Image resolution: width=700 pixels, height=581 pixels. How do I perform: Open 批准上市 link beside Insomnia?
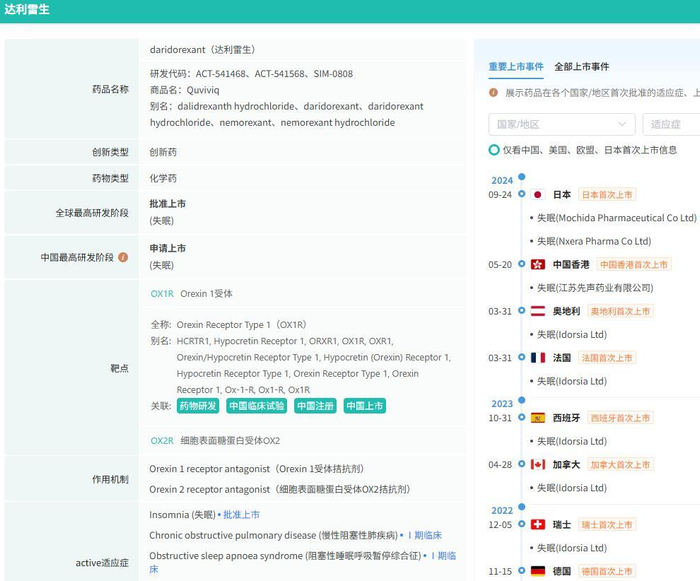tap(241, 514)
